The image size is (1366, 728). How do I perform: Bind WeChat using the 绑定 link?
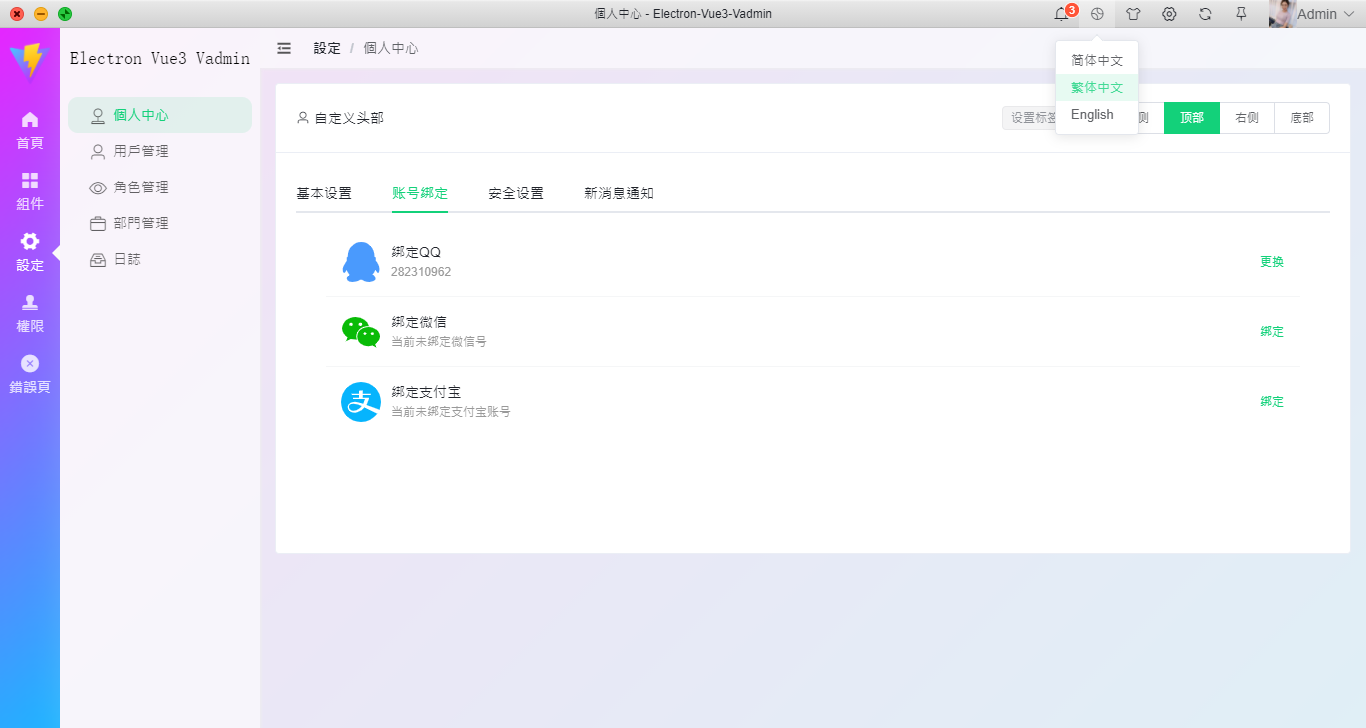(x=1271, y=331)
